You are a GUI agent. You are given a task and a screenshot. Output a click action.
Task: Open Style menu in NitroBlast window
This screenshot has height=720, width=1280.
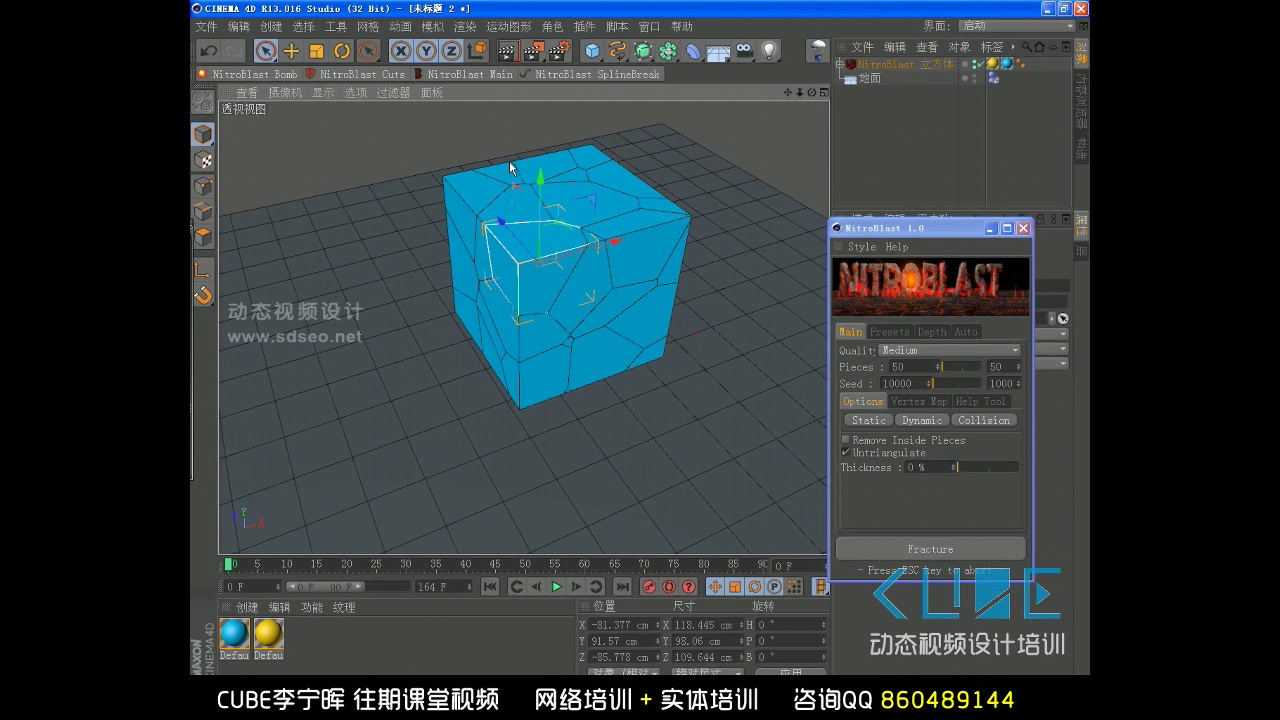861,247
